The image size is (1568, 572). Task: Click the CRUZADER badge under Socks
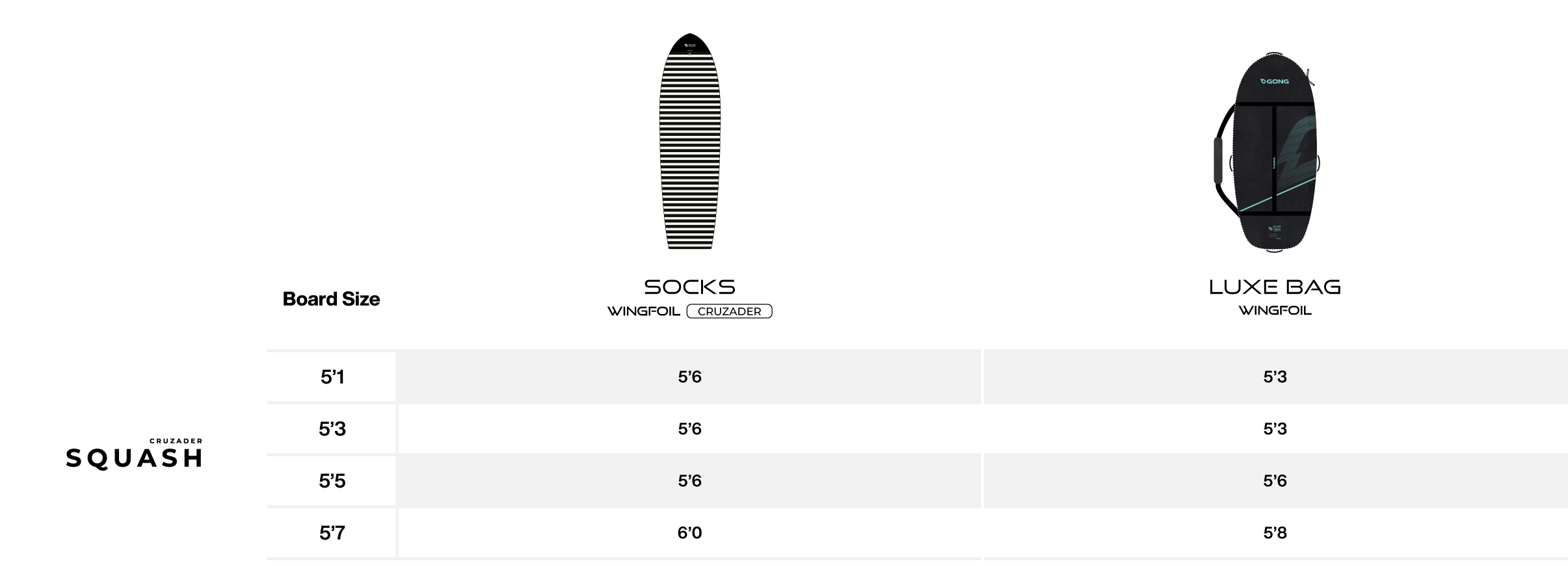[x=729, y=311]
